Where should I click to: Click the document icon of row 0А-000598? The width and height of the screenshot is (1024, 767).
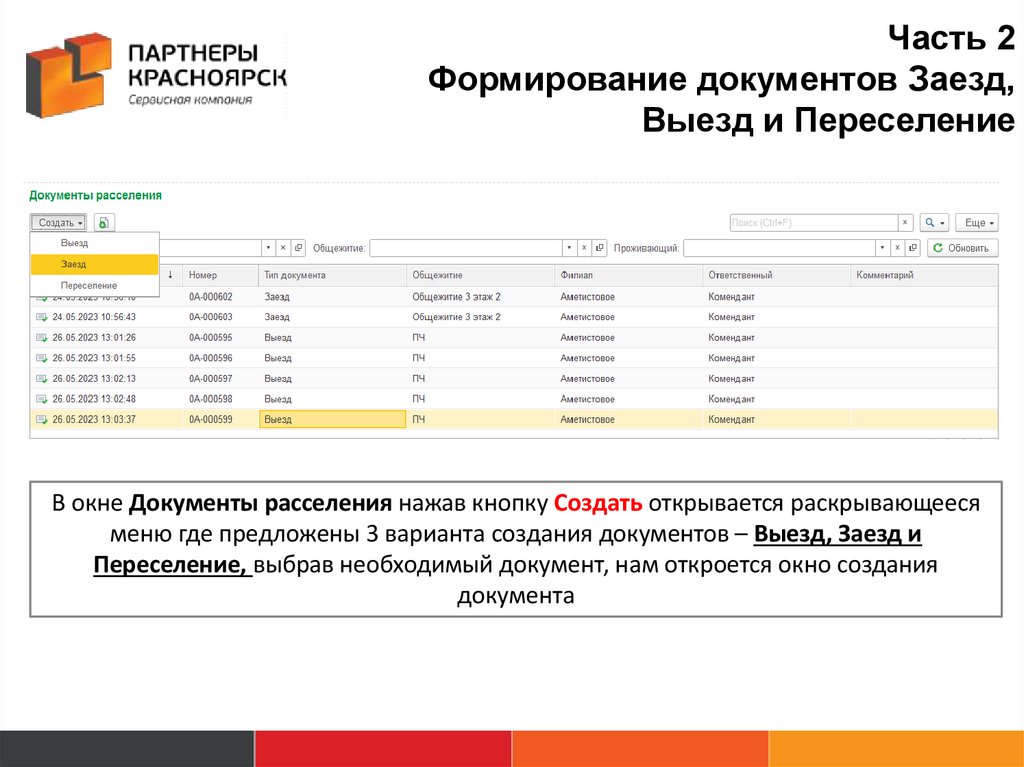(42, 399)
